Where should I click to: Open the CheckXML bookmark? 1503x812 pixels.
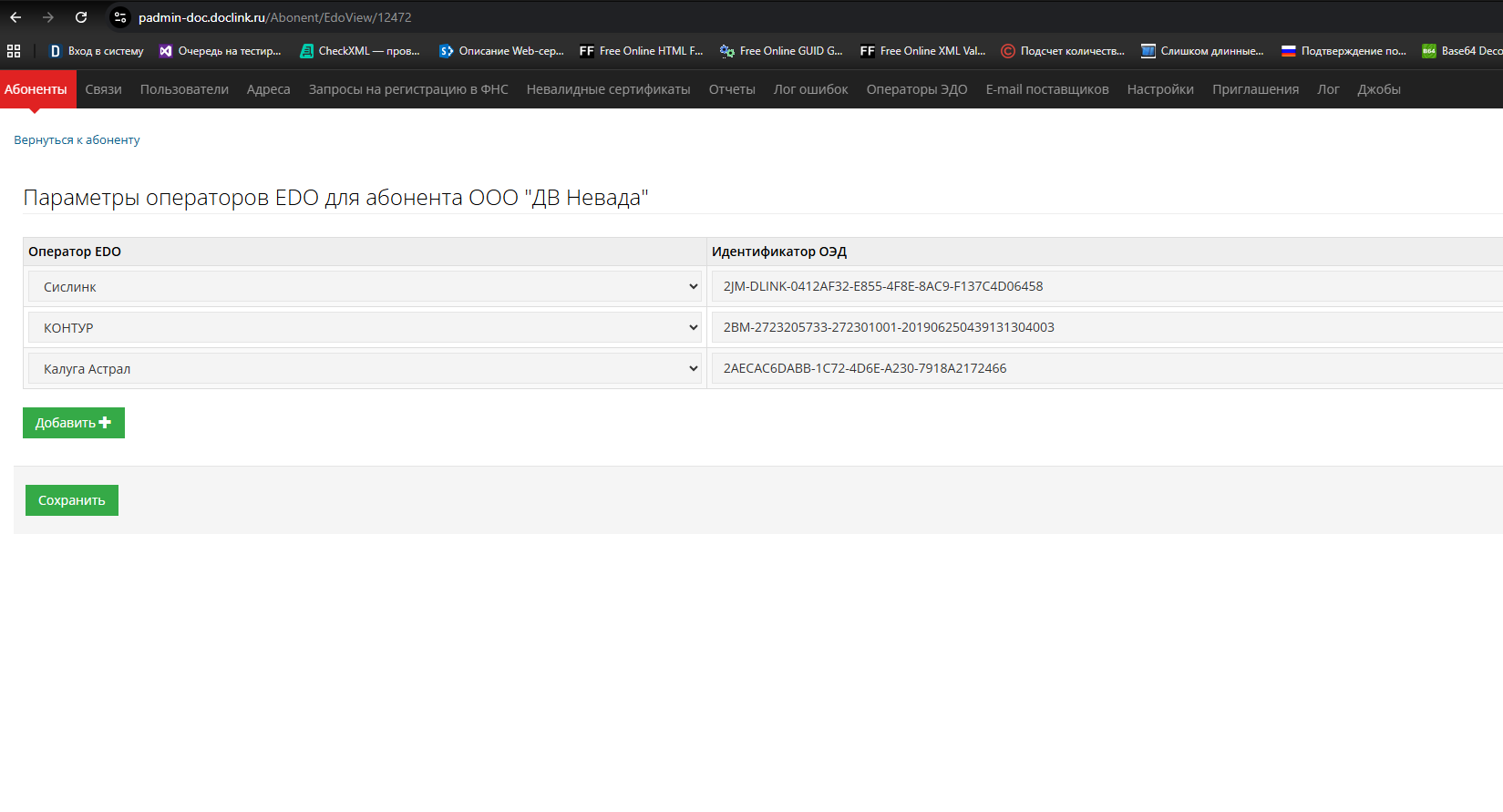360,51
